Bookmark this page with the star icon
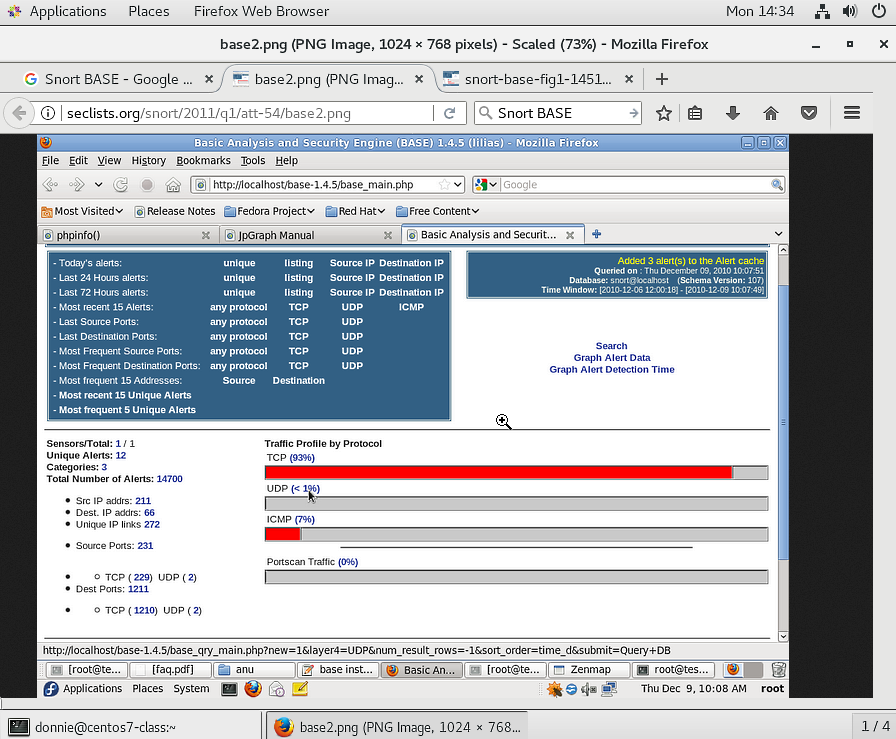Viewport: 896px width, 739px height. coord(663,113)
